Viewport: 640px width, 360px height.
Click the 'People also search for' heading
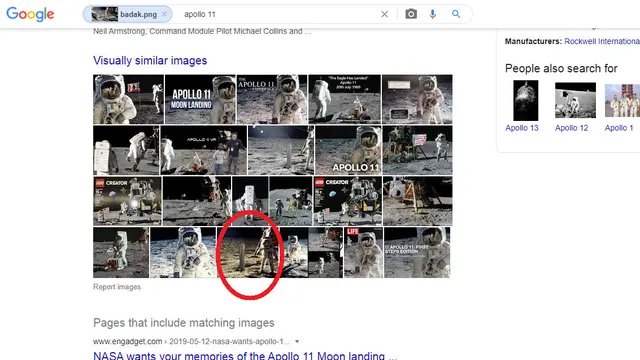pos(561,68)
